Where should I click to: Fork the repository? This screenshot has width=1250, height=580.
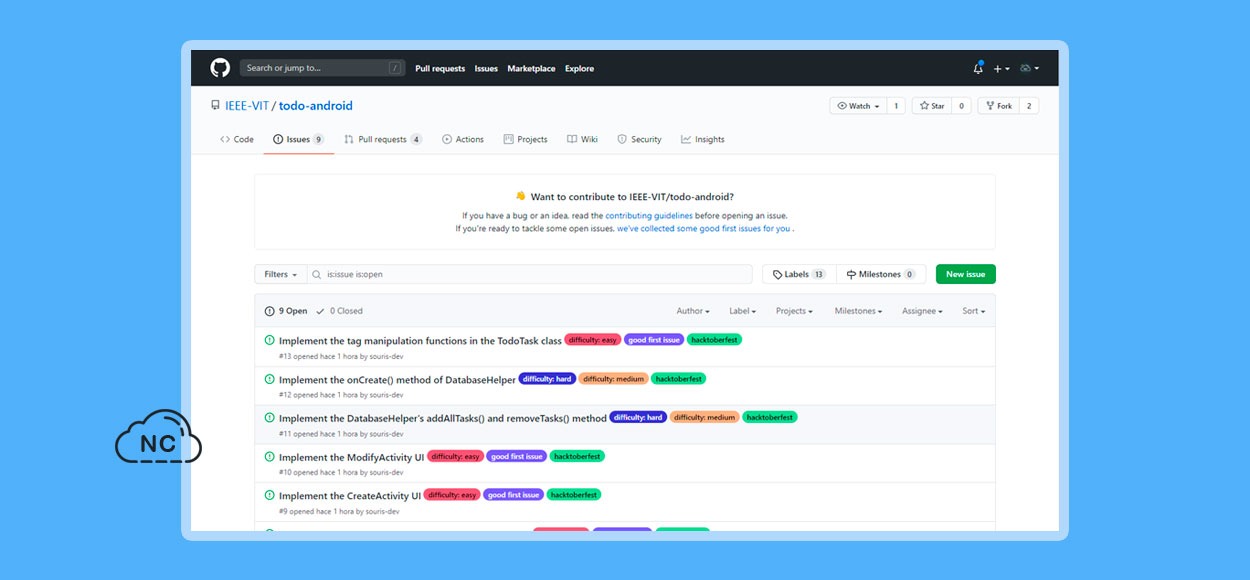click(998, 106)
